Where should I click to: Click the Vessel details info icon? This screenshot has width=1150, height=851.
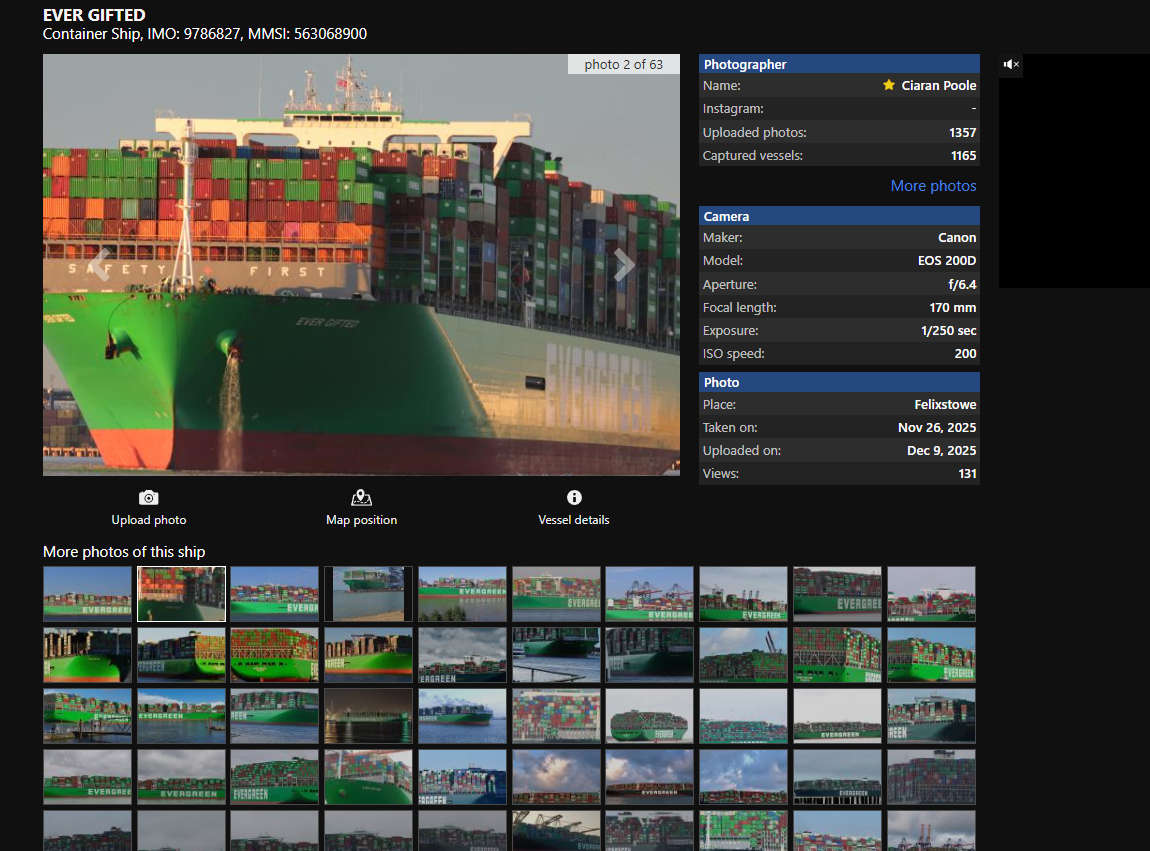coord(574,498)
